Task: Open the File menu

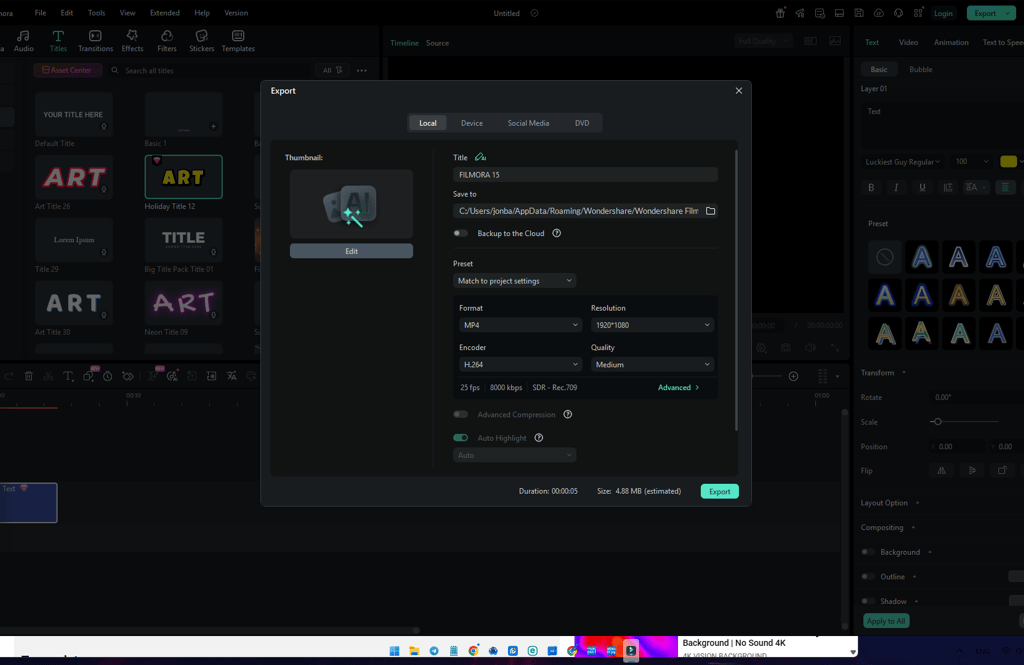Action: click(x=40, y=13)
